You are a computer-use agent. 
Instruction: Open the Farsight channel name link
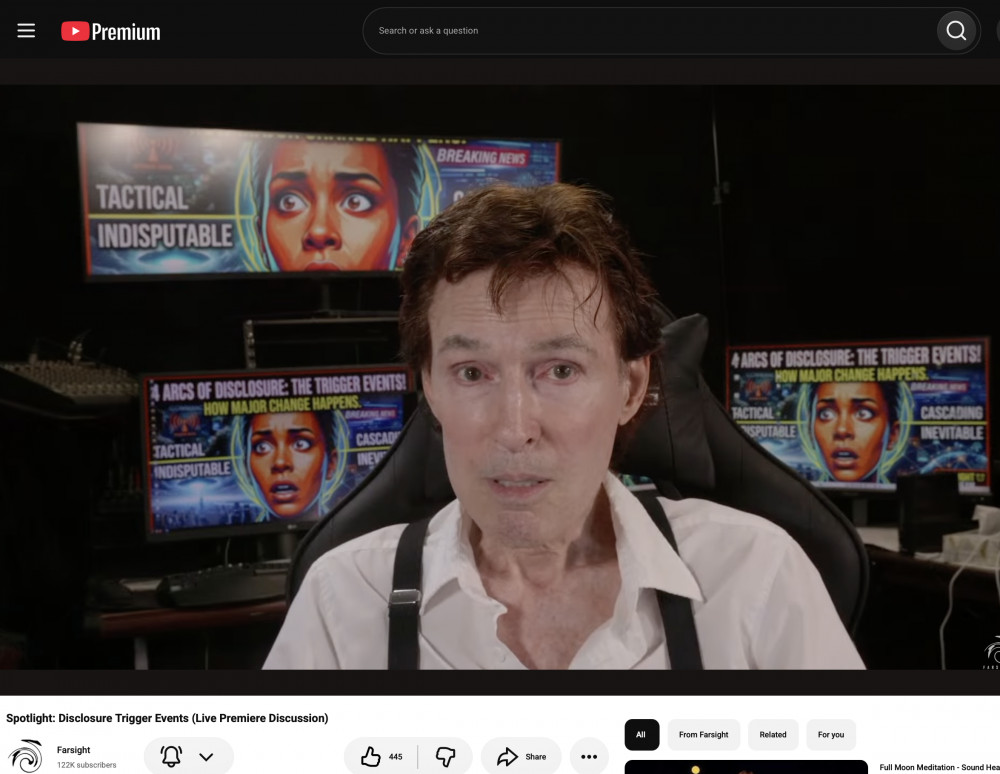(73, 750)
